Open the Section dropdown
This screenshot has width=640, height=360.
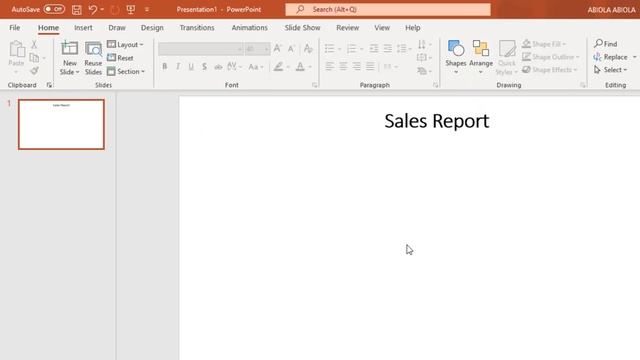126,71
